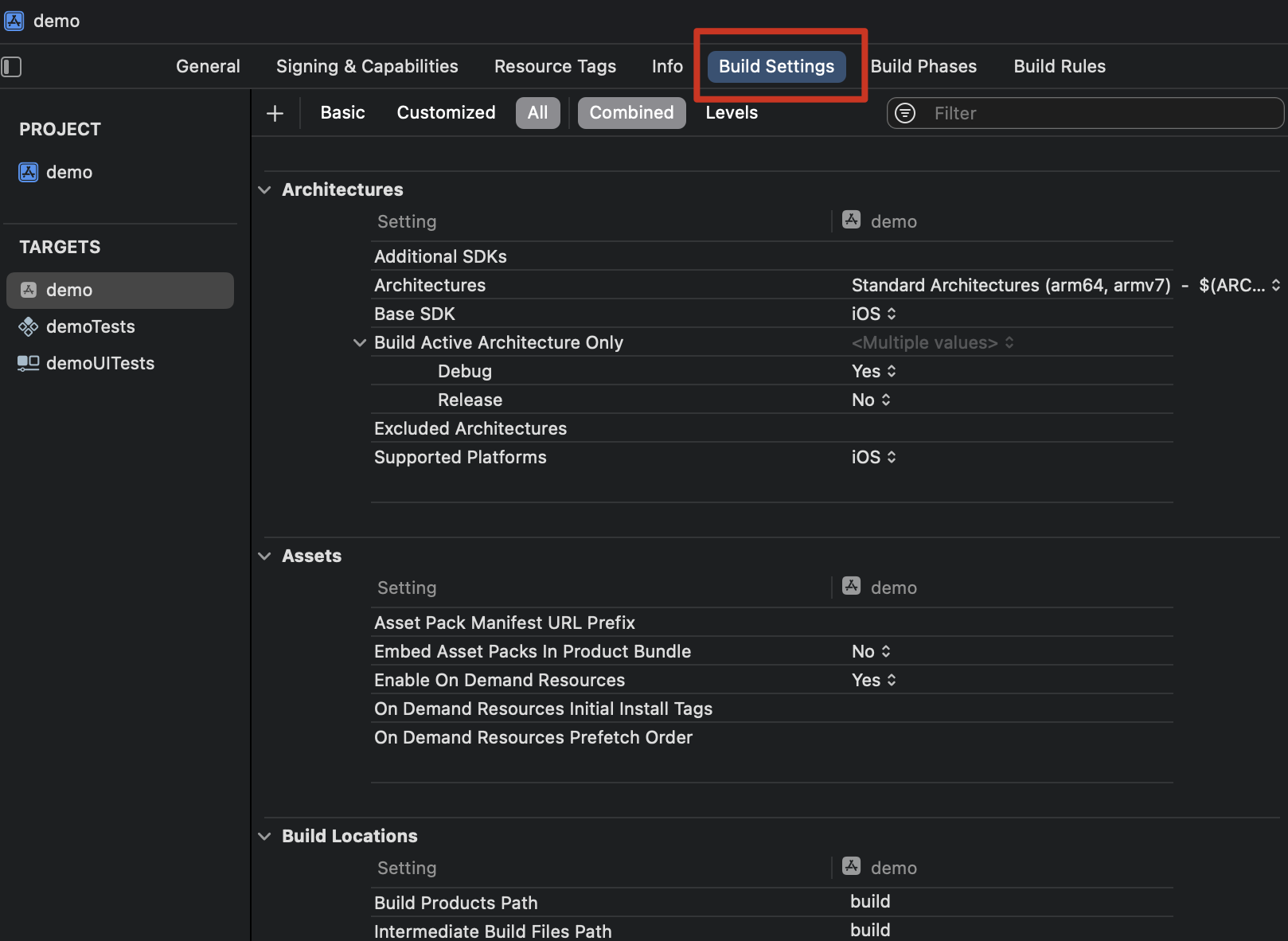Select the Base SDK setting row

point(771,314)
